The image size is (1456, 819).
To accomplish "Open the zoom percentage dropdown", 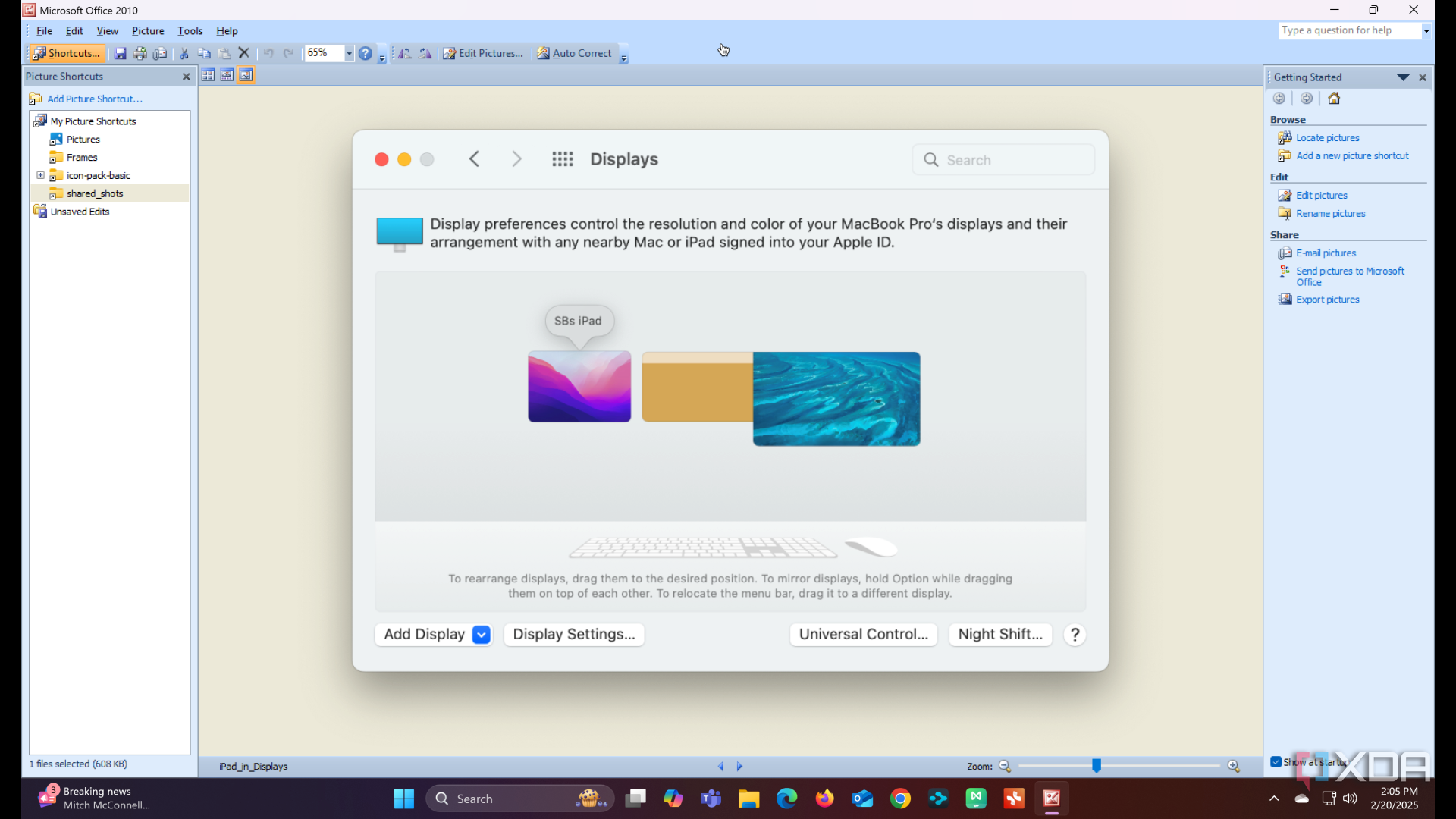I will [349, 53].
